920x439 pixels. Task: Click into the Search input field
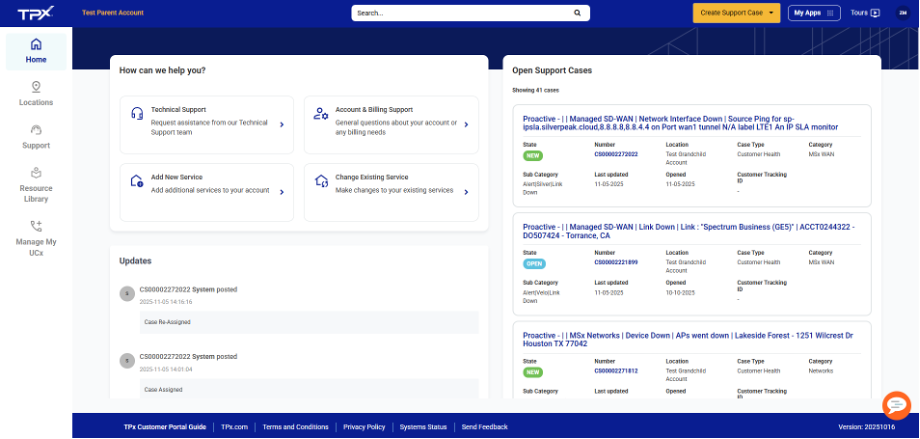(460, 13)
